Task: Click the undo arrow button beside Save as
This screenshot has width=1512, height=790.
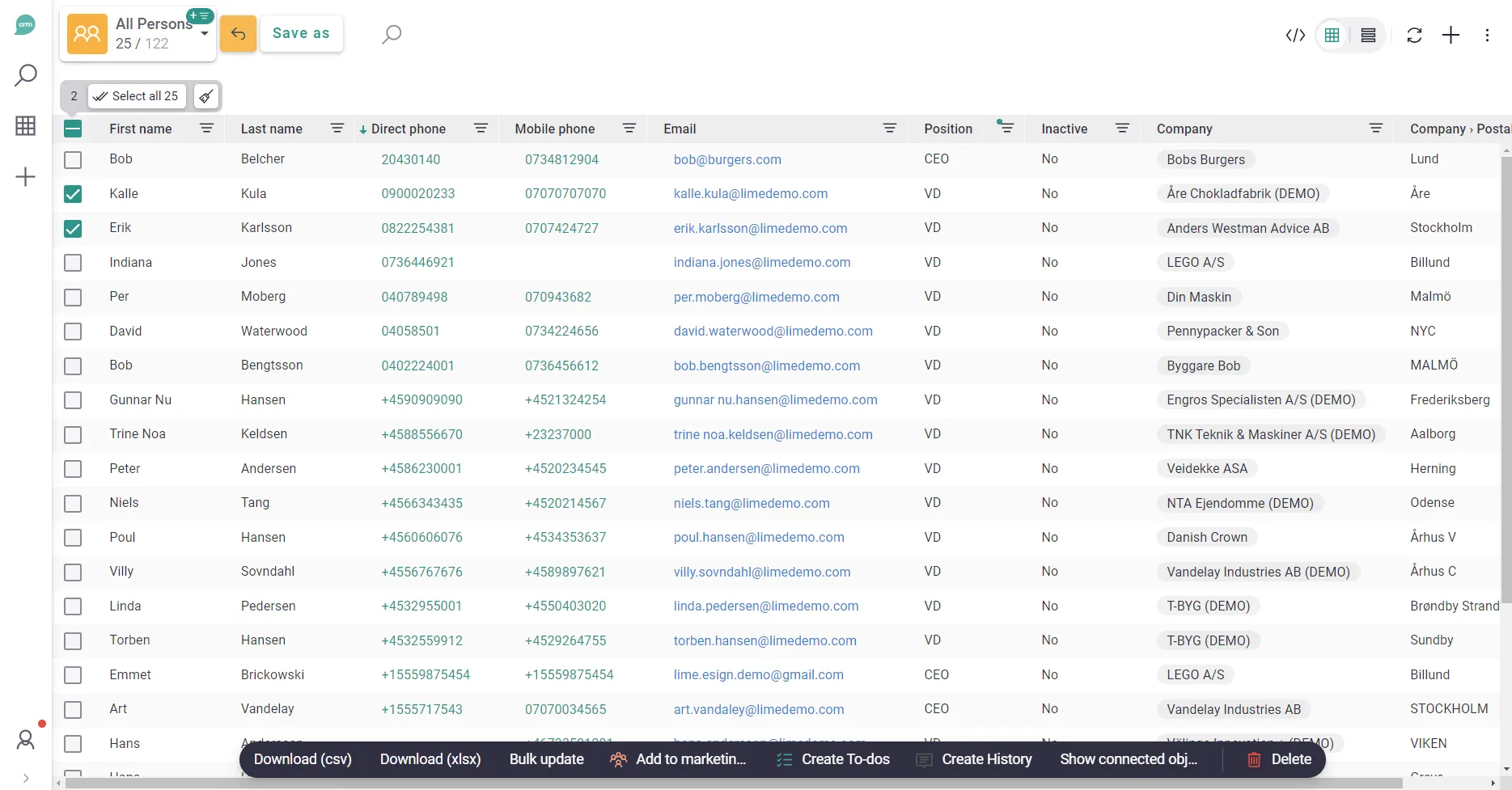Action: coord(238,34)
